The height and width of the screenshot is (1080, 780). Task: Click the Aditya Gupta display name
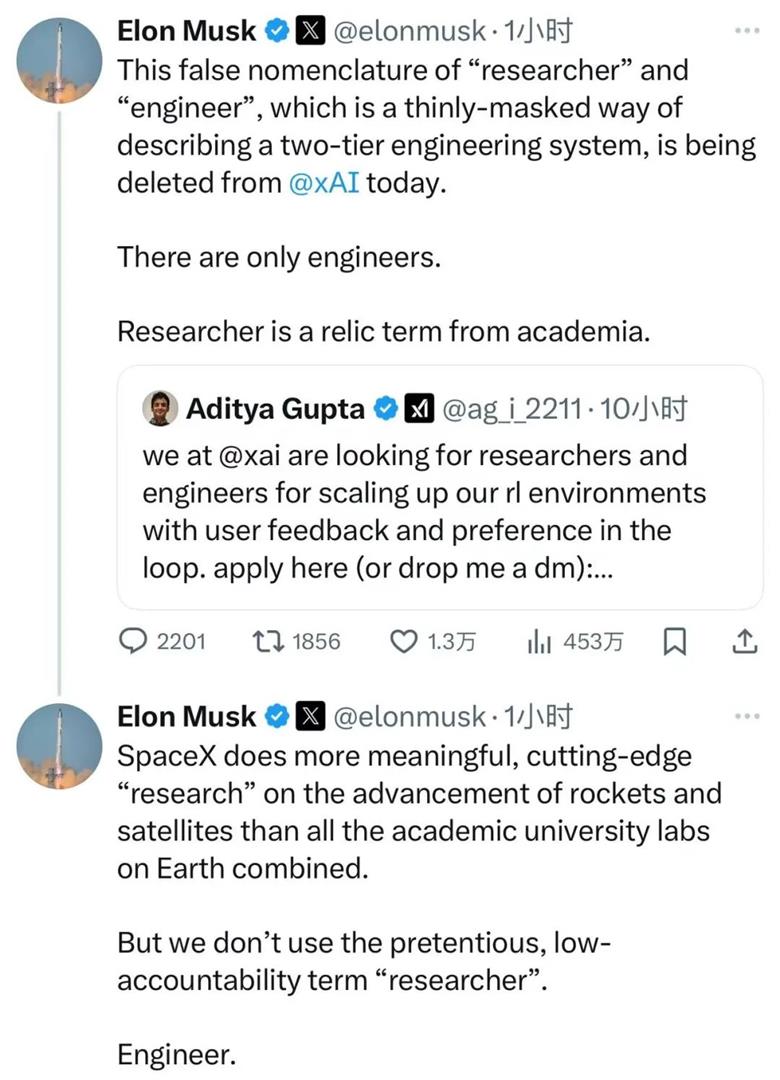tap(275, 409)
